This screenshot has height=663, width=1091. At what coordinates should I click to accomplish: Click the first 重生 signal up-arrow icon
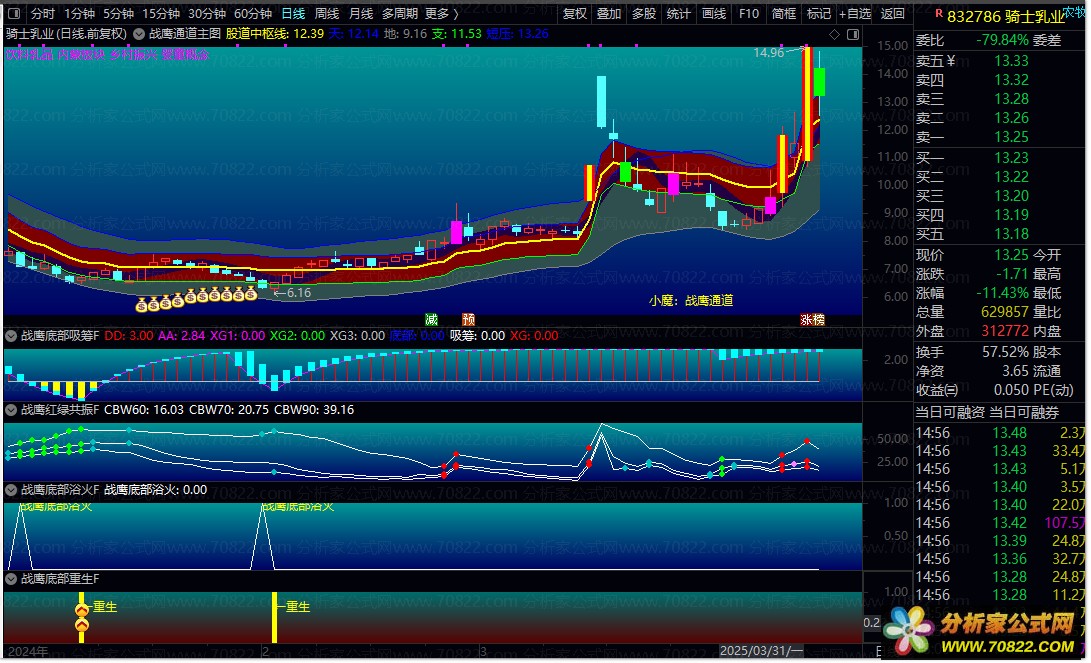pos(82,610)
